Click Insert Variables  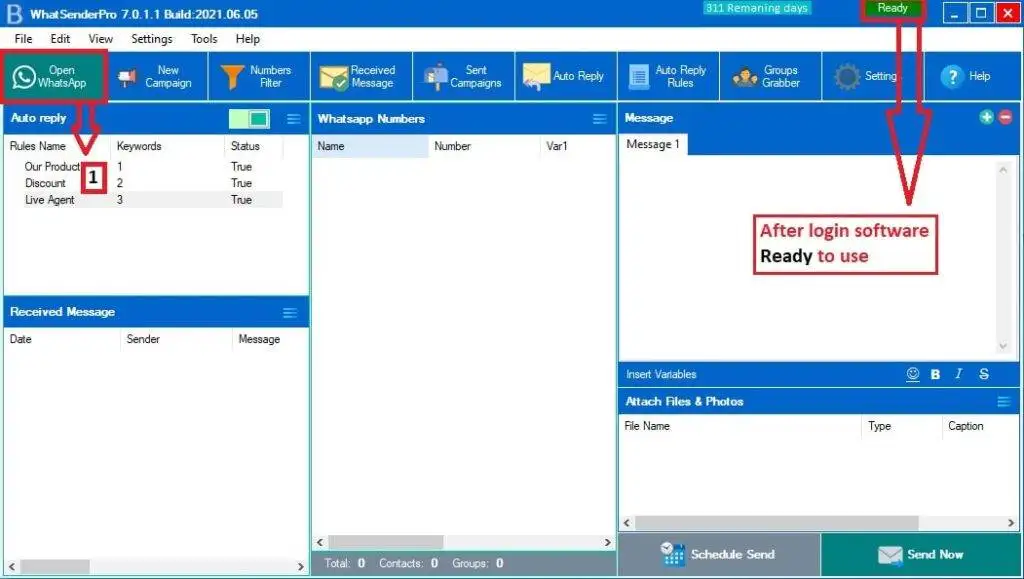coord(661,374)
